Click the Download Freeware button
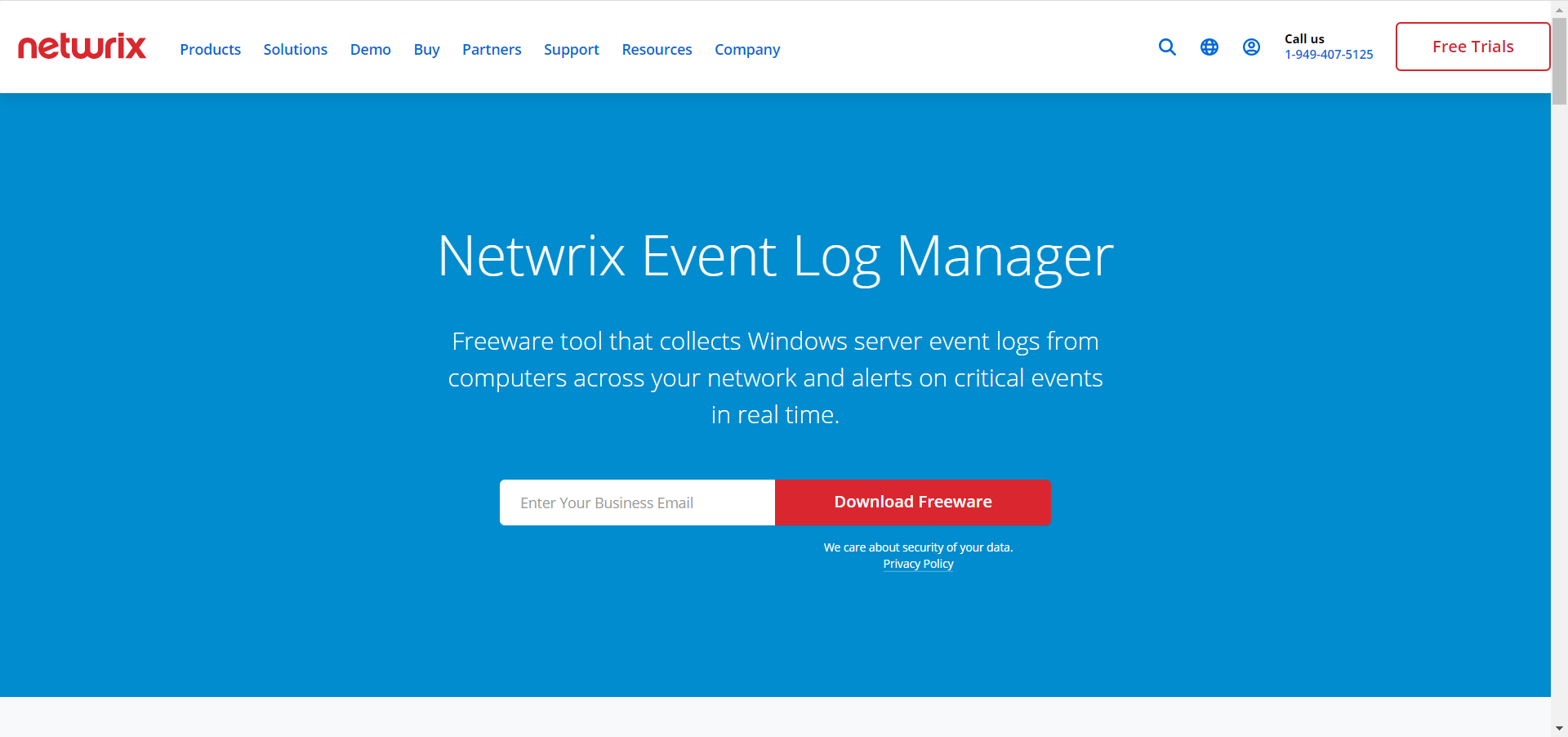 pos(913,502)
